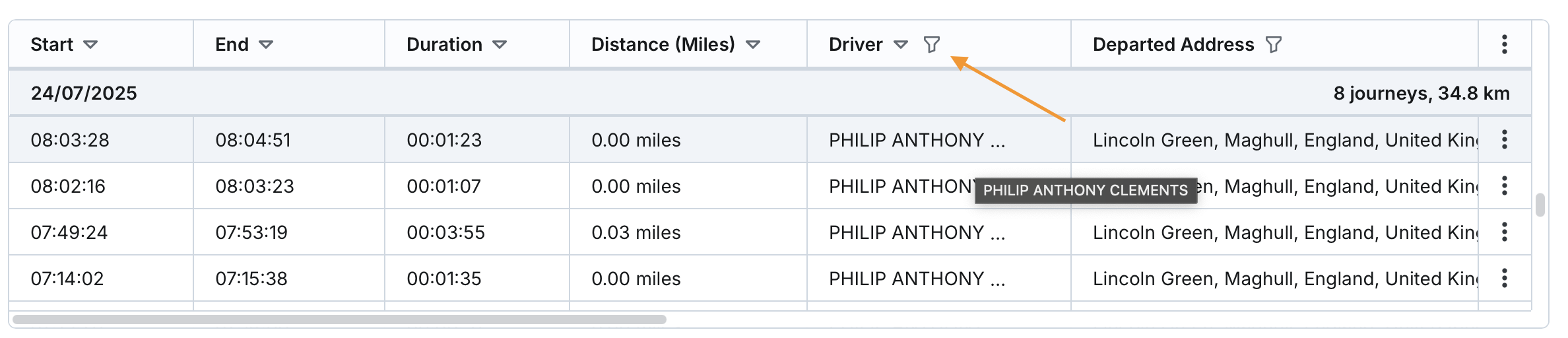This screenshot has width=1568, height=338.
Task: Open table header options menu
Action: click(1504, 45)
